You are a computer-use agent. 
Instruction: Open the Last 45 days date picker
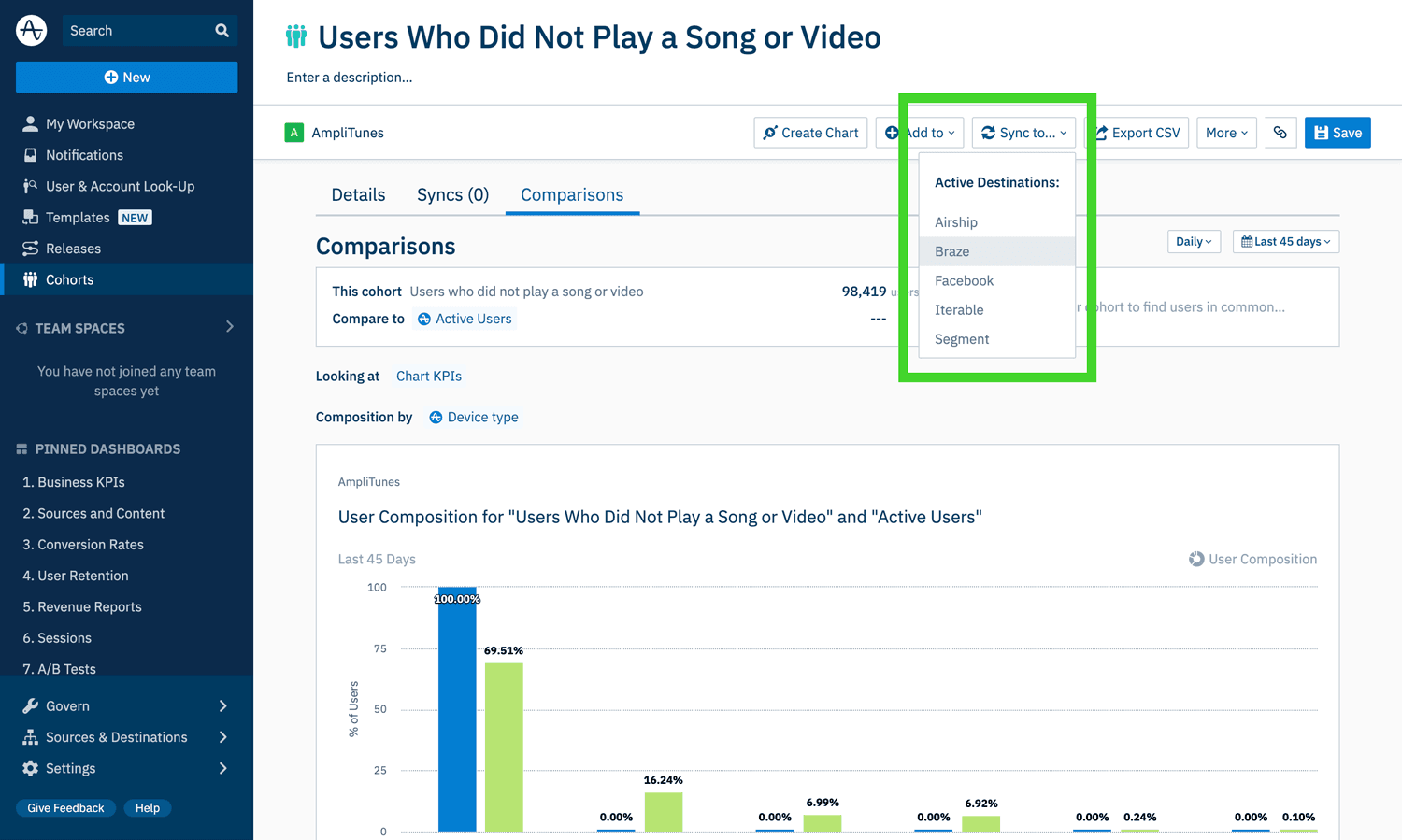(x=1285, y=242)
